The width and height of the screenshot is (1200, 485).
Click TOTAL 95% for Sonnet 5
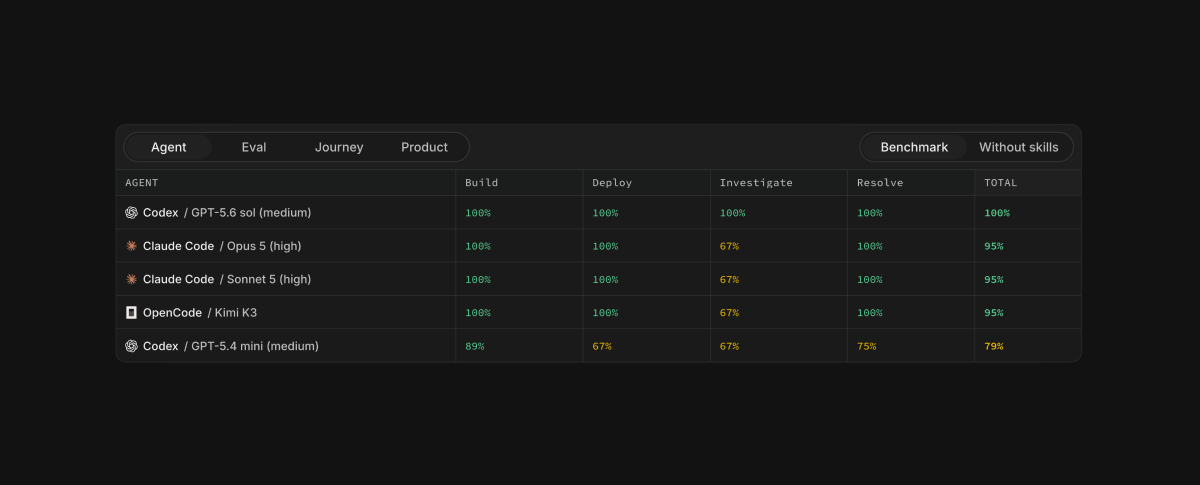click(x=994, y=279)
